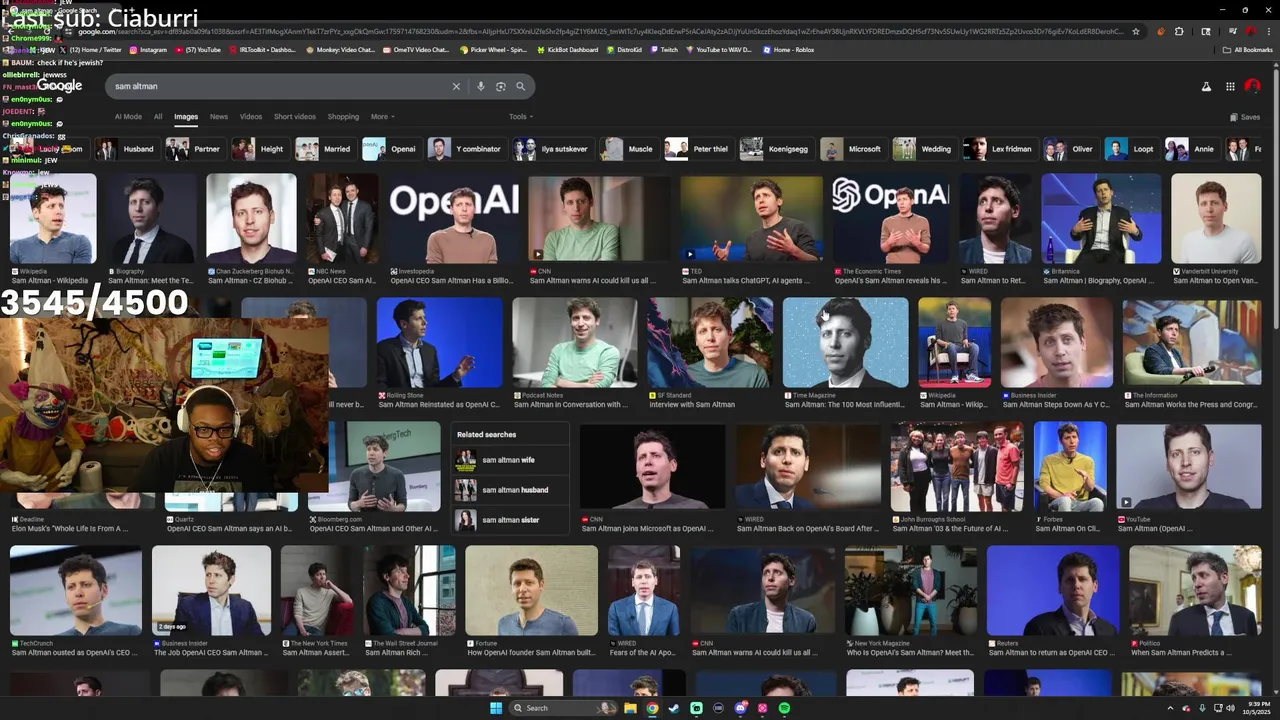
Task: Open Search Labs flask icon
Action: [x=1206, y=87]
